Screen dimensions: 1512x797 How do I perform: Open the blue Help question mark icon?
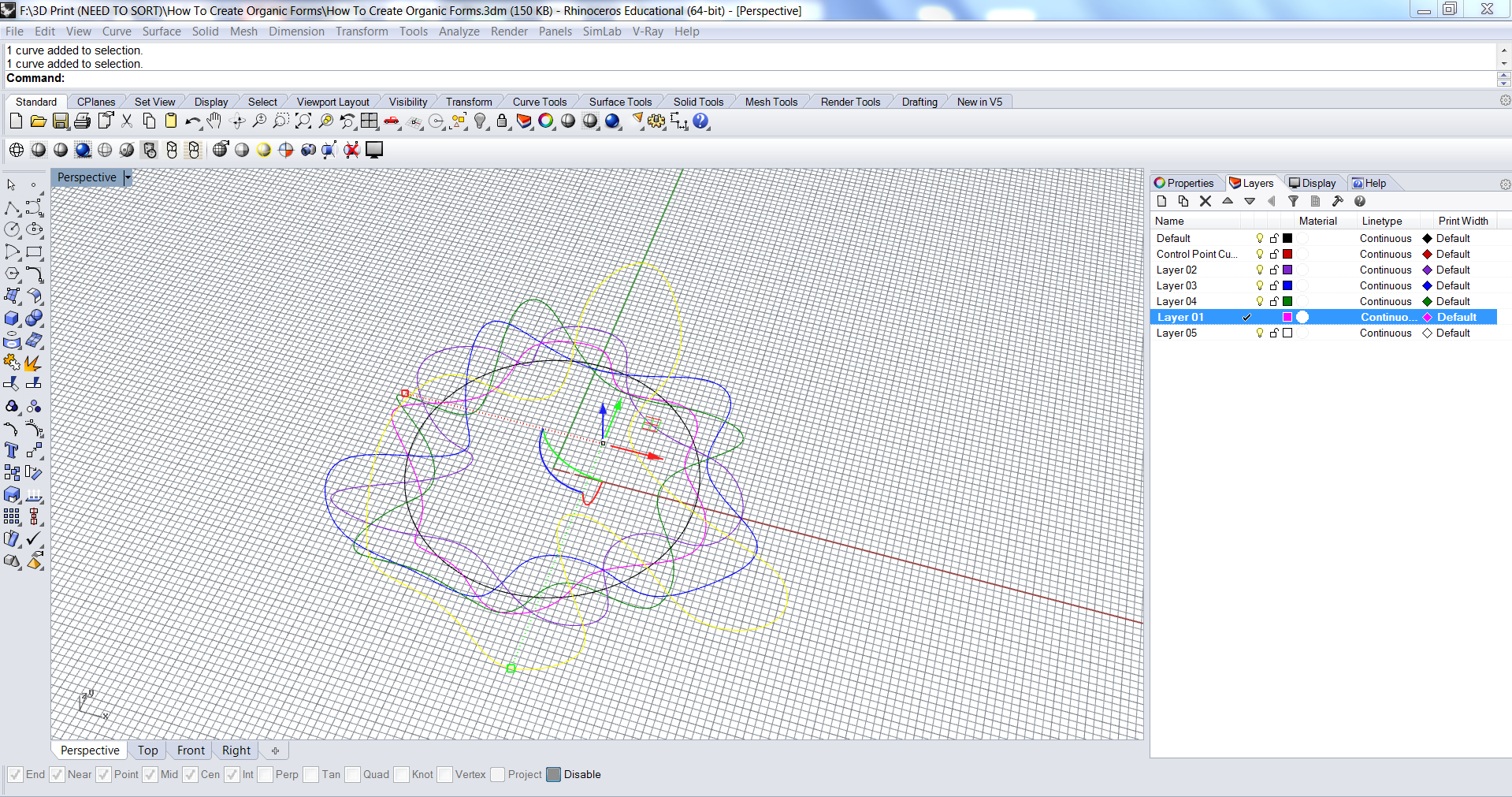[x=700, y=121]
